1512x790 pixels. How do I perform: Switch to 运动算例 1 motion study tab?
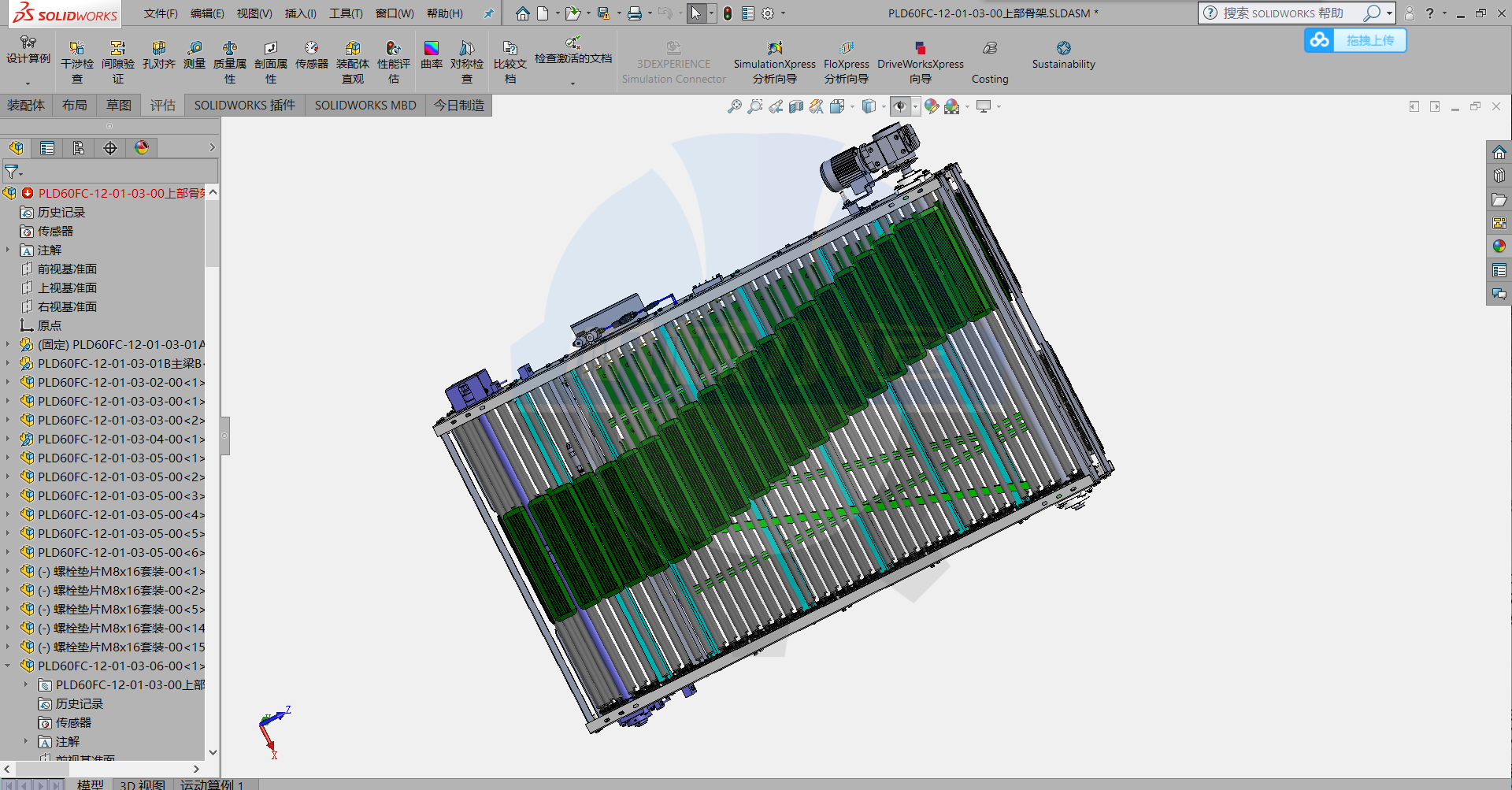pyautogui.click(x=212, y=784)
